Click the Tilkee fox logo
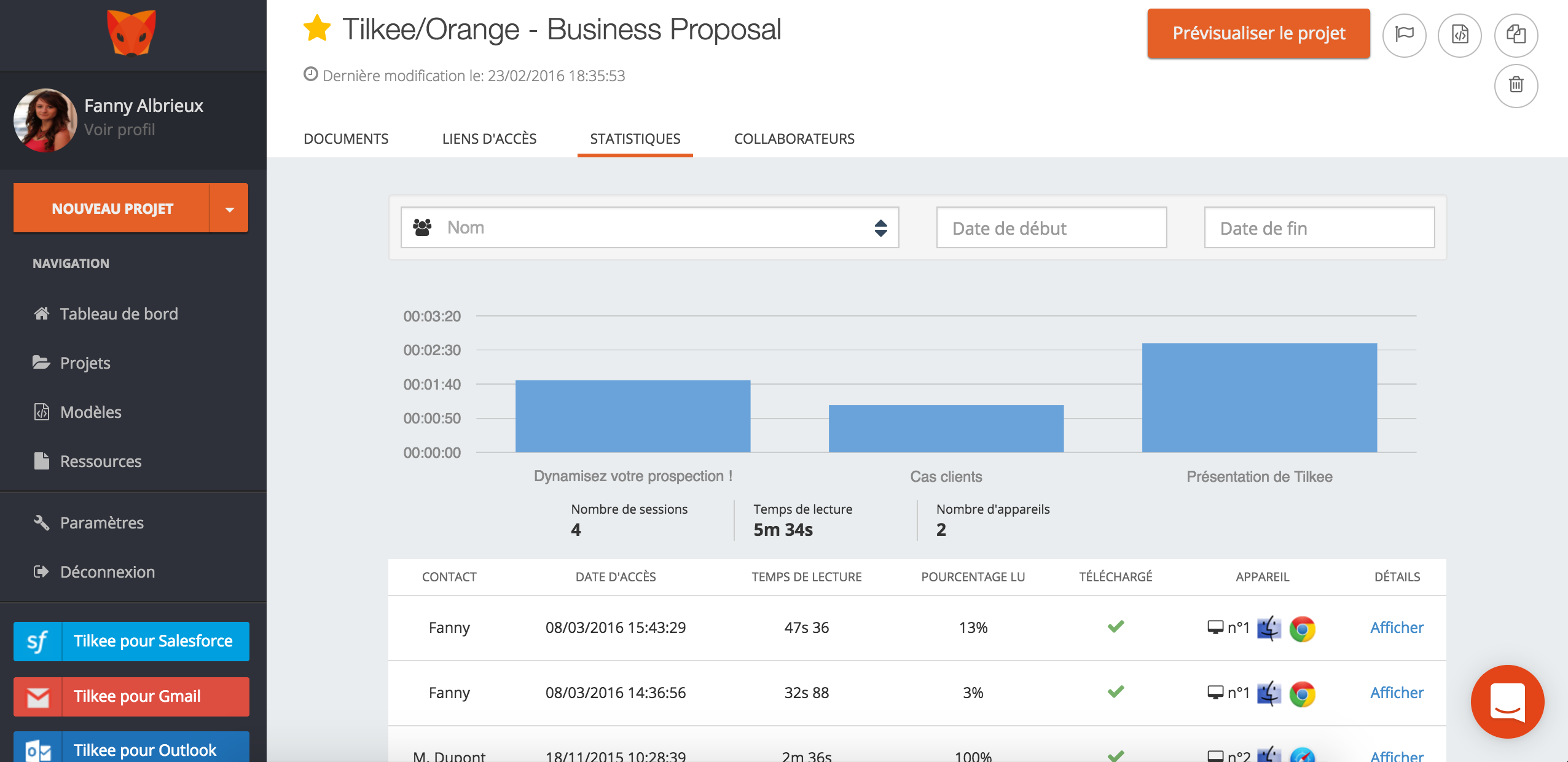This screenshot has width=1568, height=762. (131, 33)
